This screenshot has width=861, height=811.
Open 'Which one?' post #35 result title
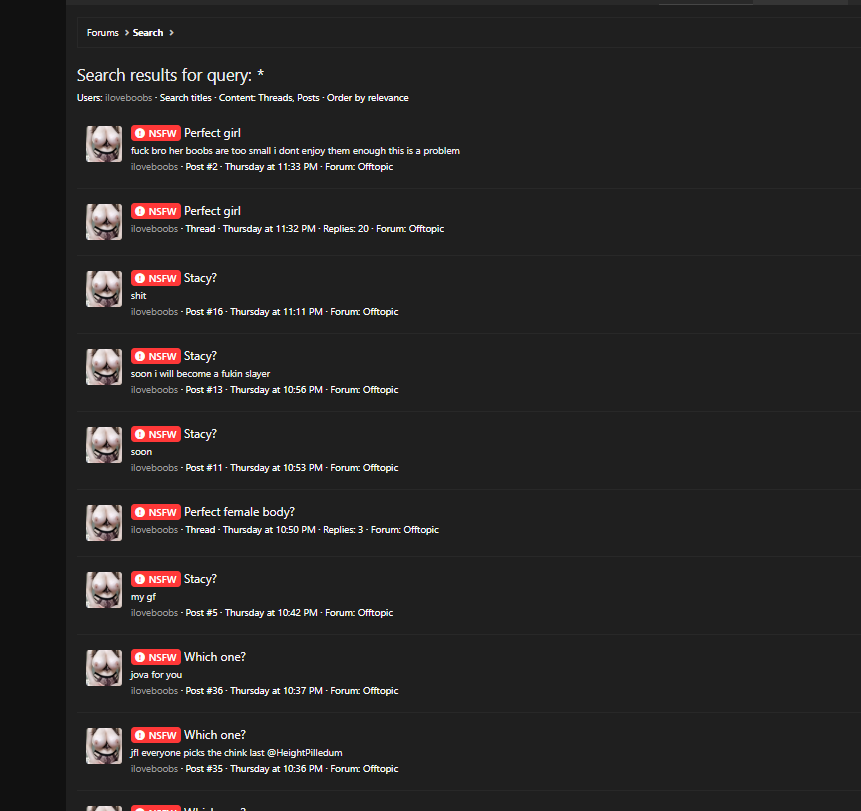pyautogui.click(x=215, y=735)
